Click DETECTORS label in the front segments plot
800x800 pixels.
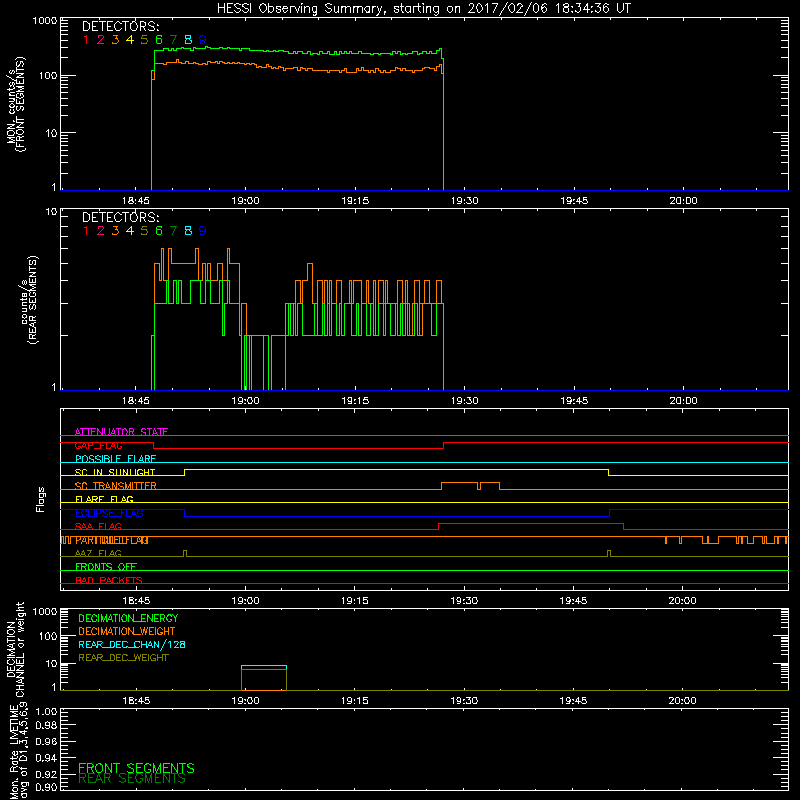(121, 27)
